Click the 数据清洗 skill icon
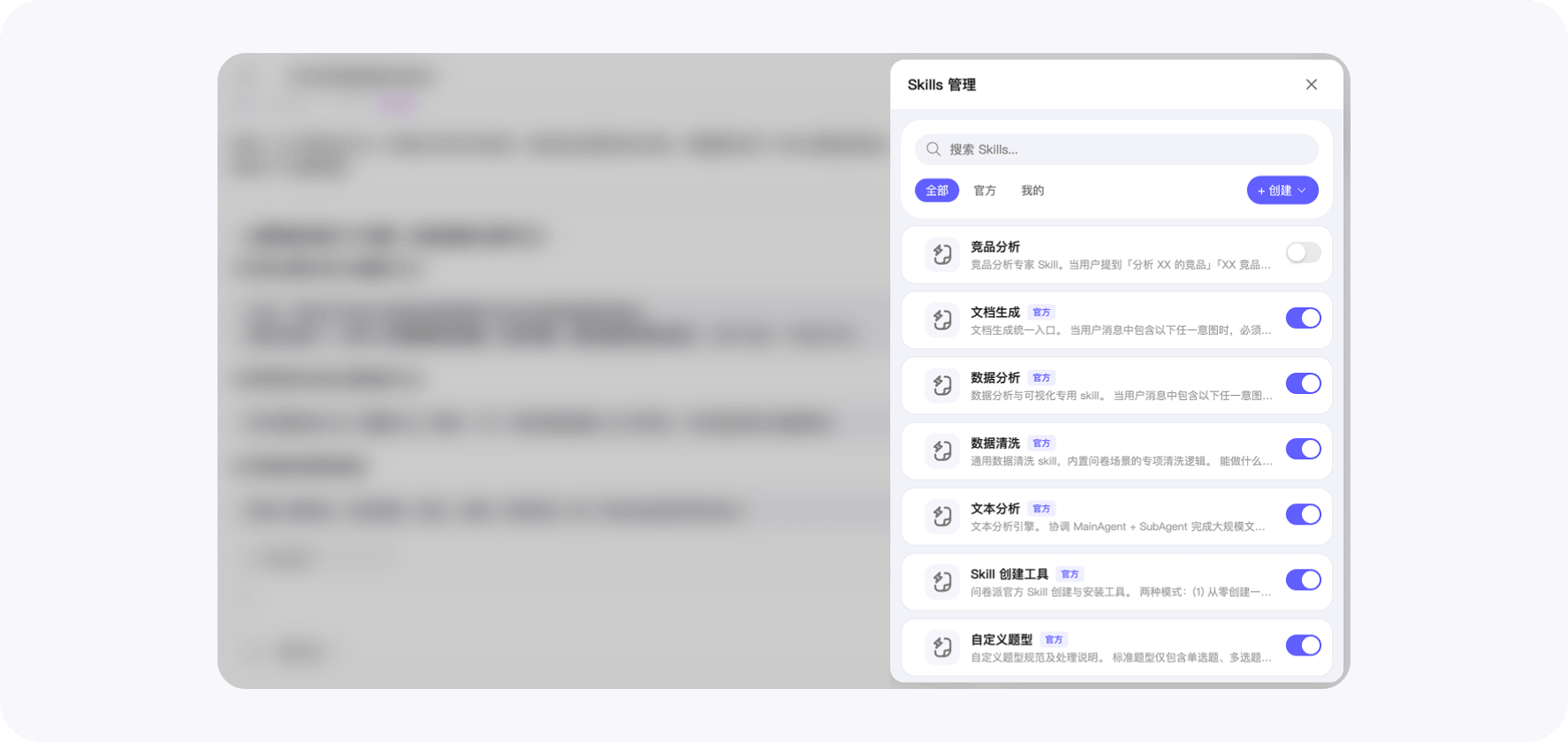 942,450
